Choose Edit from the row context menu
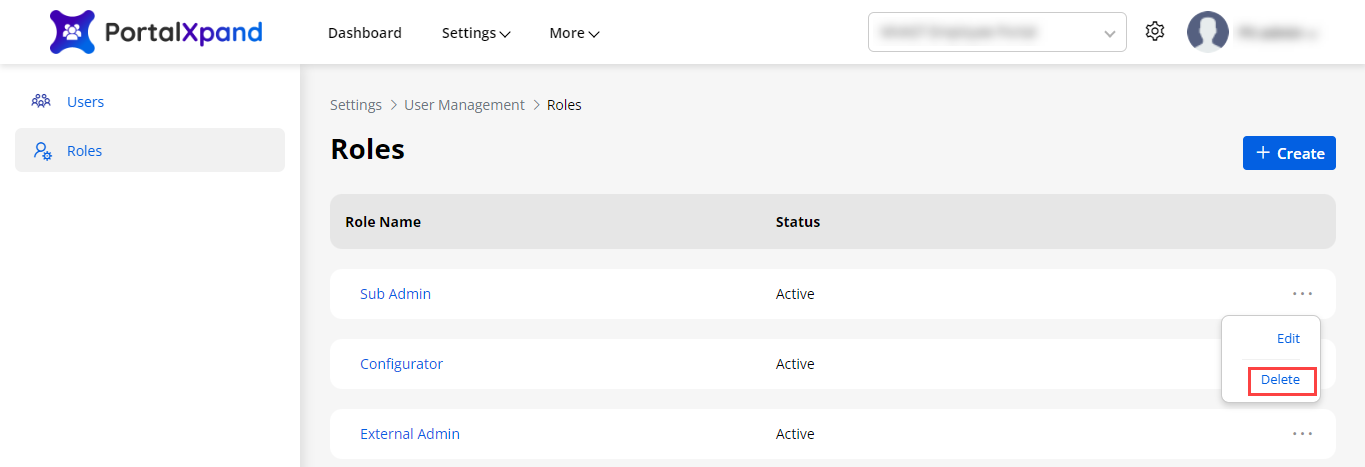Image resolution: width=1365 pixels, height=467 pixels. point(1288,339)
